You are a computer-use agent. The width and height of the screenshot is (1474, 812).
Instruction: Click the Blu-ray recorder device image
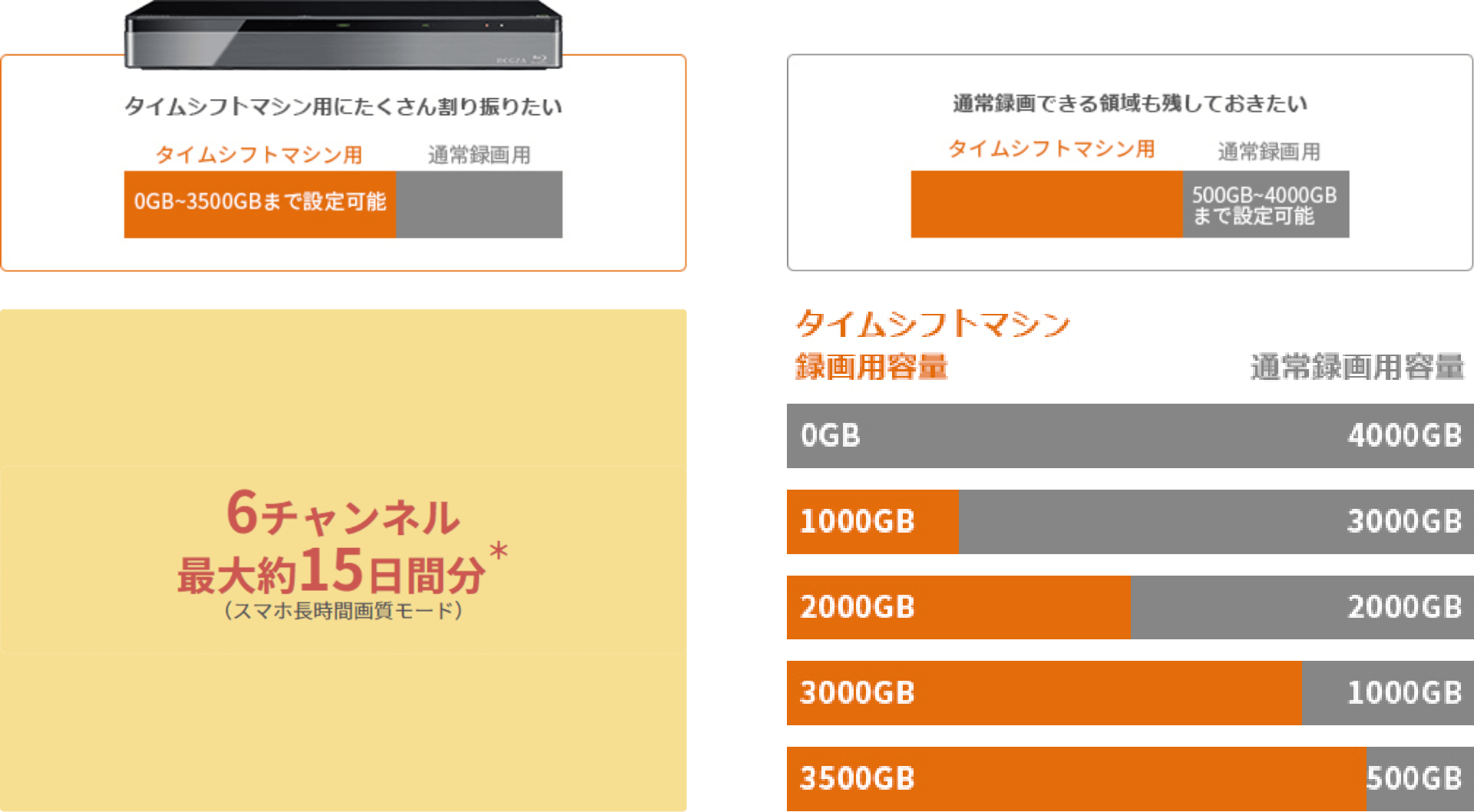[343, 35]
